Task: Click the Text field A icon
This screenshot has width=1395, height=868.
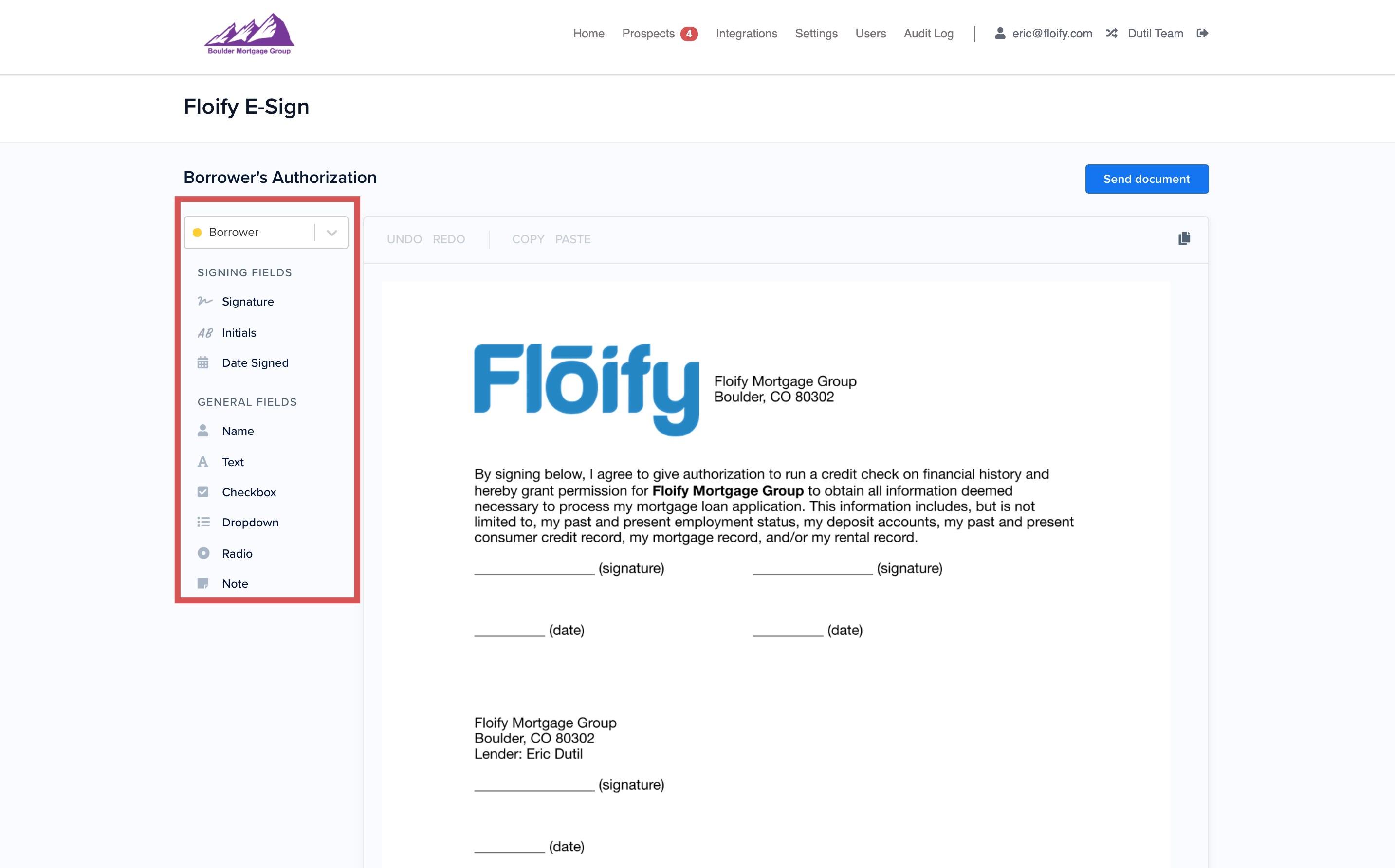Action: [203, 462]
